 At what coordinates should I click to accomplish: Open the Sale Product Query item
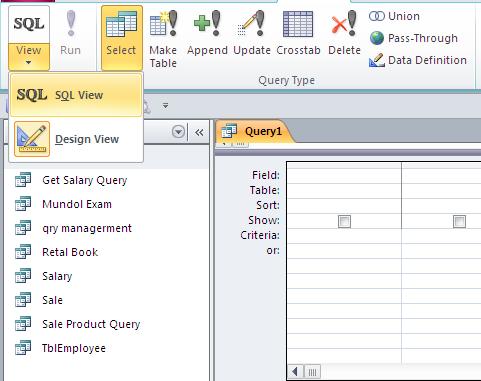[x=91, y=324]
